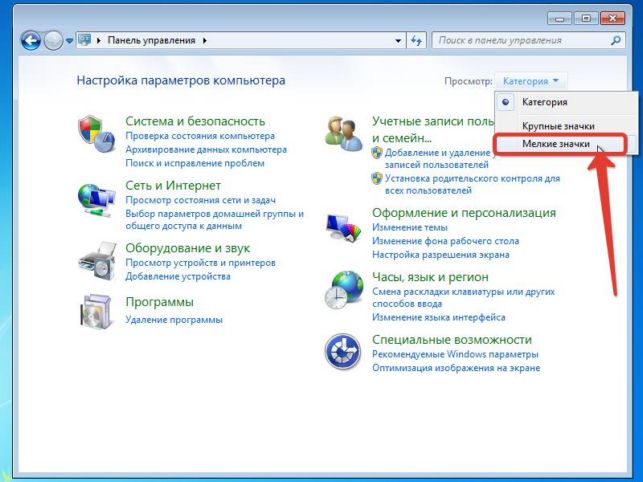Click the search magnifier icon
The image size is (643, 482).
(616, 41)
